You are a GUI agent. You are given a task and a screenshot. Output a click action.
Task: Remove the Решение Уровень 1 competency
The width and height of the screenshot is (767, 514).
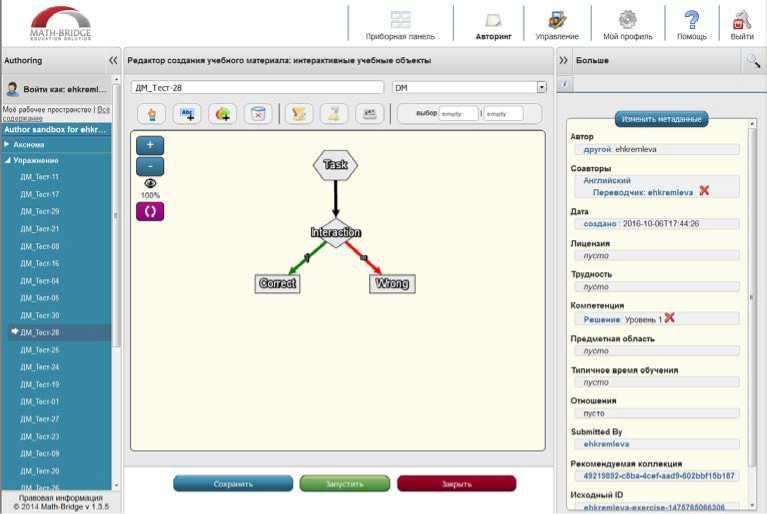(x=670, y=317)
